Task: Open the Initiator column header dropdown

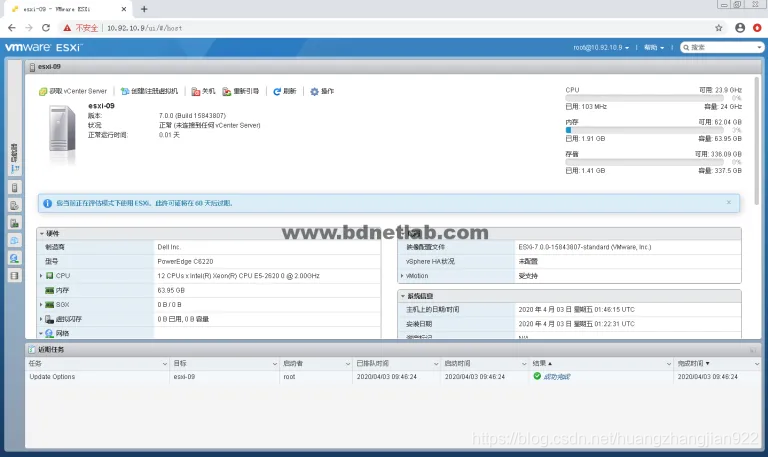Action: click(347, 364)
